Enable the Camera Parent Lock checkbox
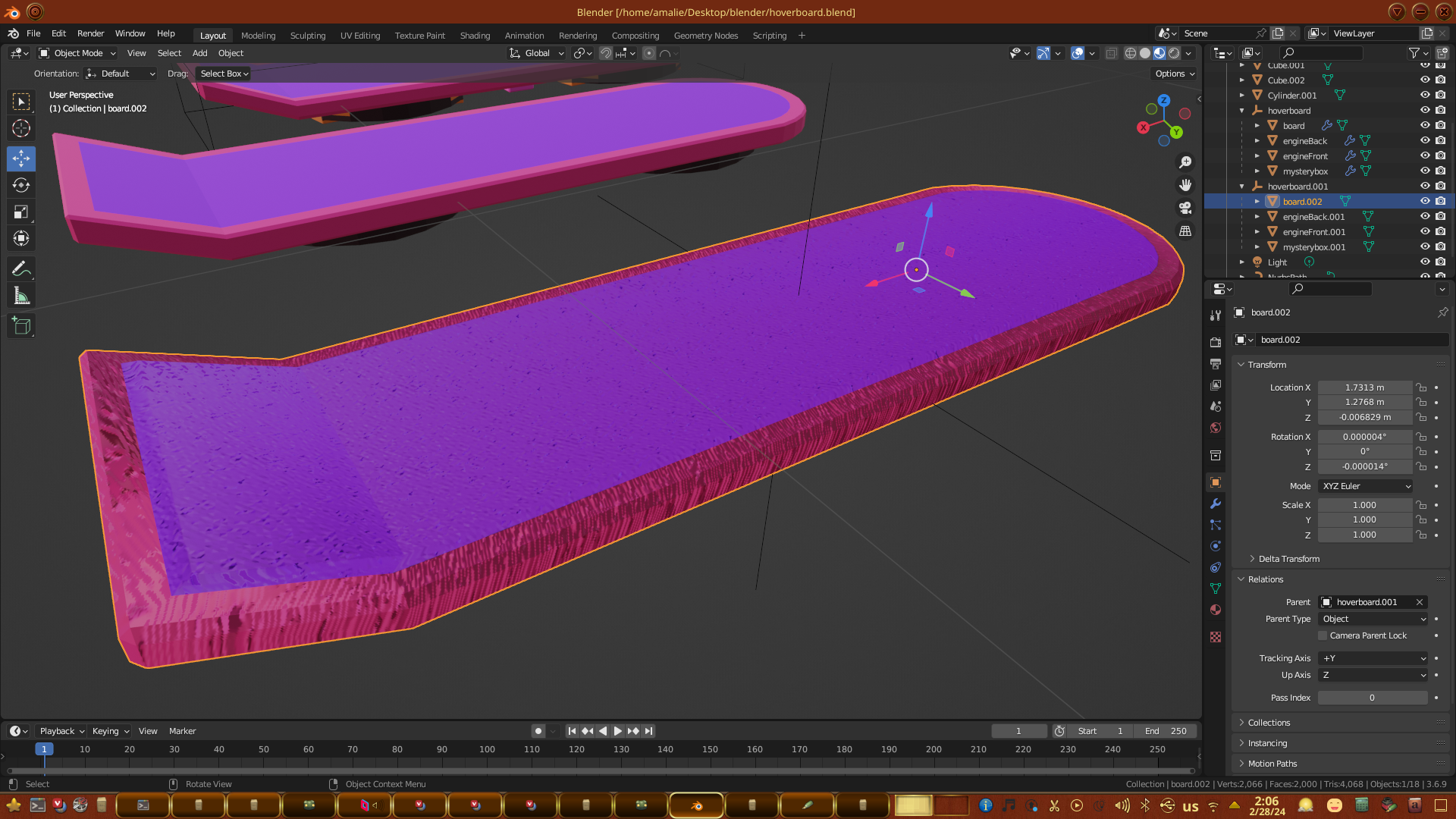This screenshot has width=1456, height=819. 1323,635
